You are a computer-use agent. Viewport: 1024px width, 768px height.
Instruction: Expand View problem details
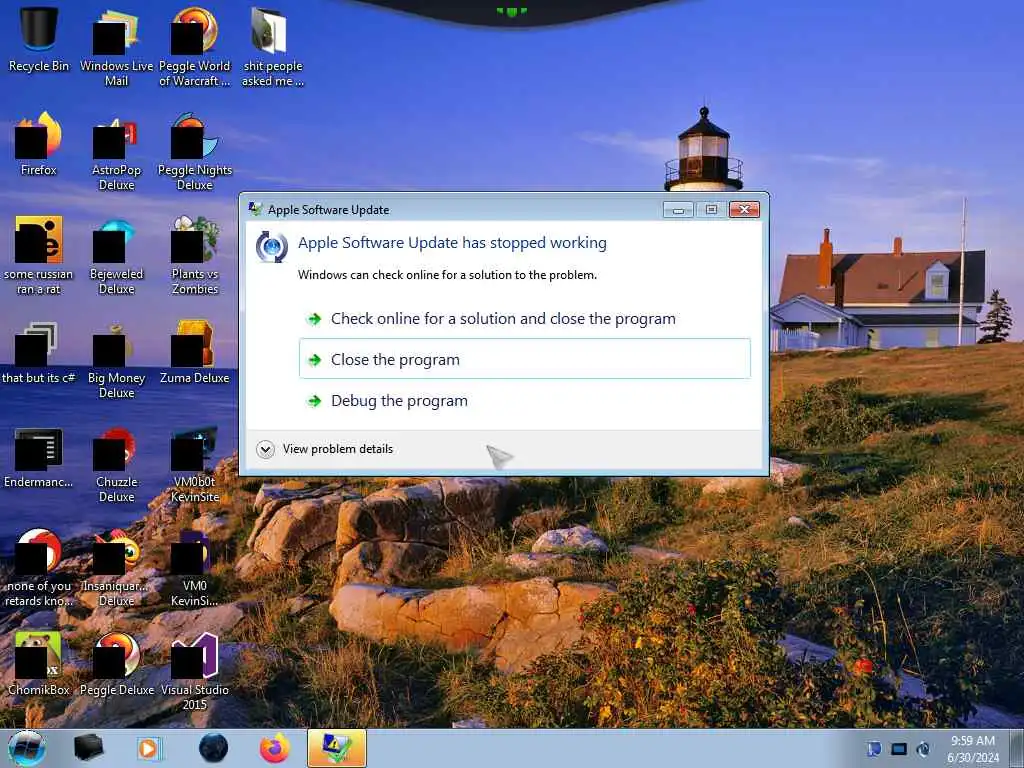[325, 449]
